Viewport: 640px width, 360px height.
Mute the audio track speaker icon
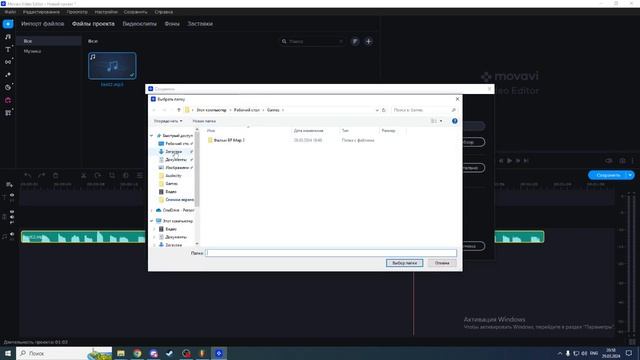point(12,234)
